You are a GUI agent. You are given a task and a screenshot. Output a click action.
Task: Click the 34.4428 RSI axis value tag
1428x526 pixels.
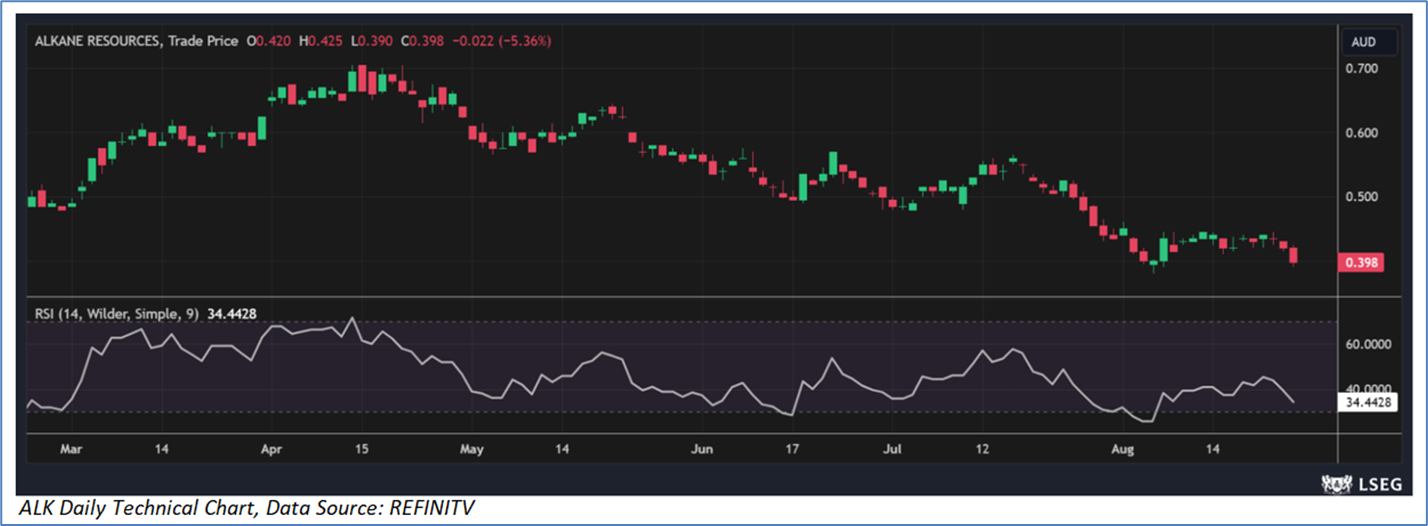[1366, 403]
